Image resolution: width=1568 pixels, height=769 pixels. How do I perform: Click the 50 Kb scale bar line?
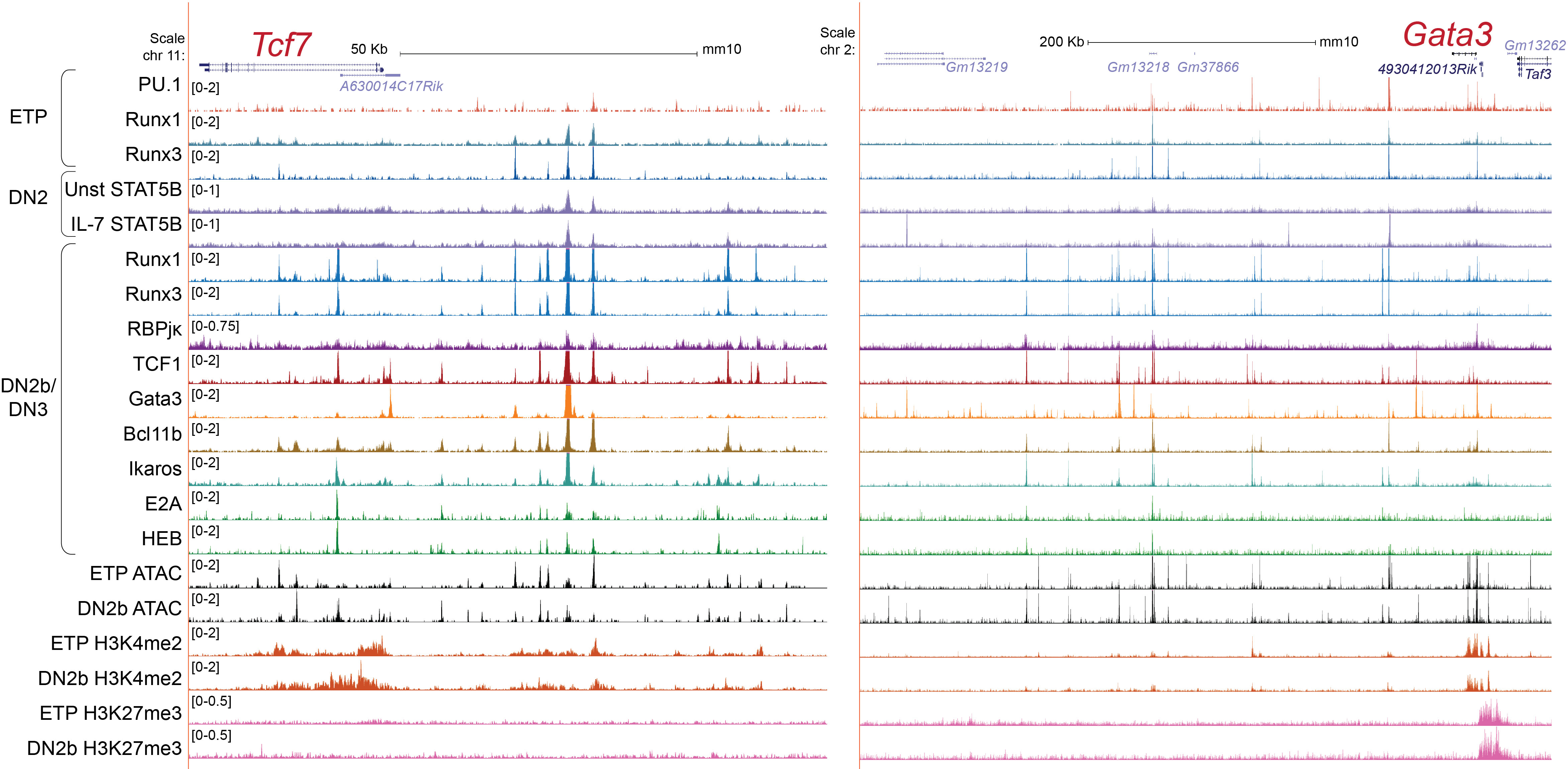point(549,54)
